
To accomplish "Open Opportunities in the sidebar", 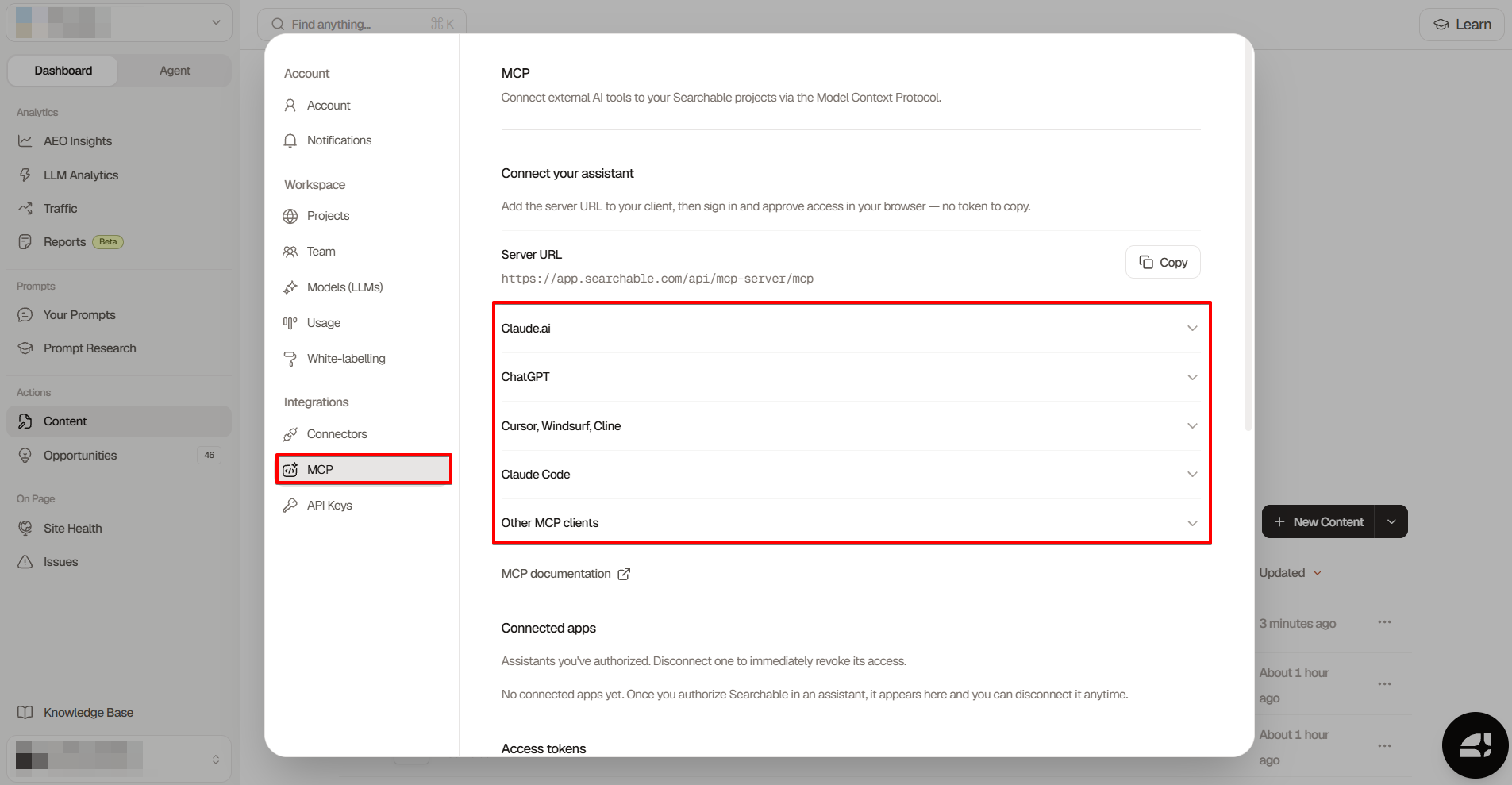I will [119, 456].
